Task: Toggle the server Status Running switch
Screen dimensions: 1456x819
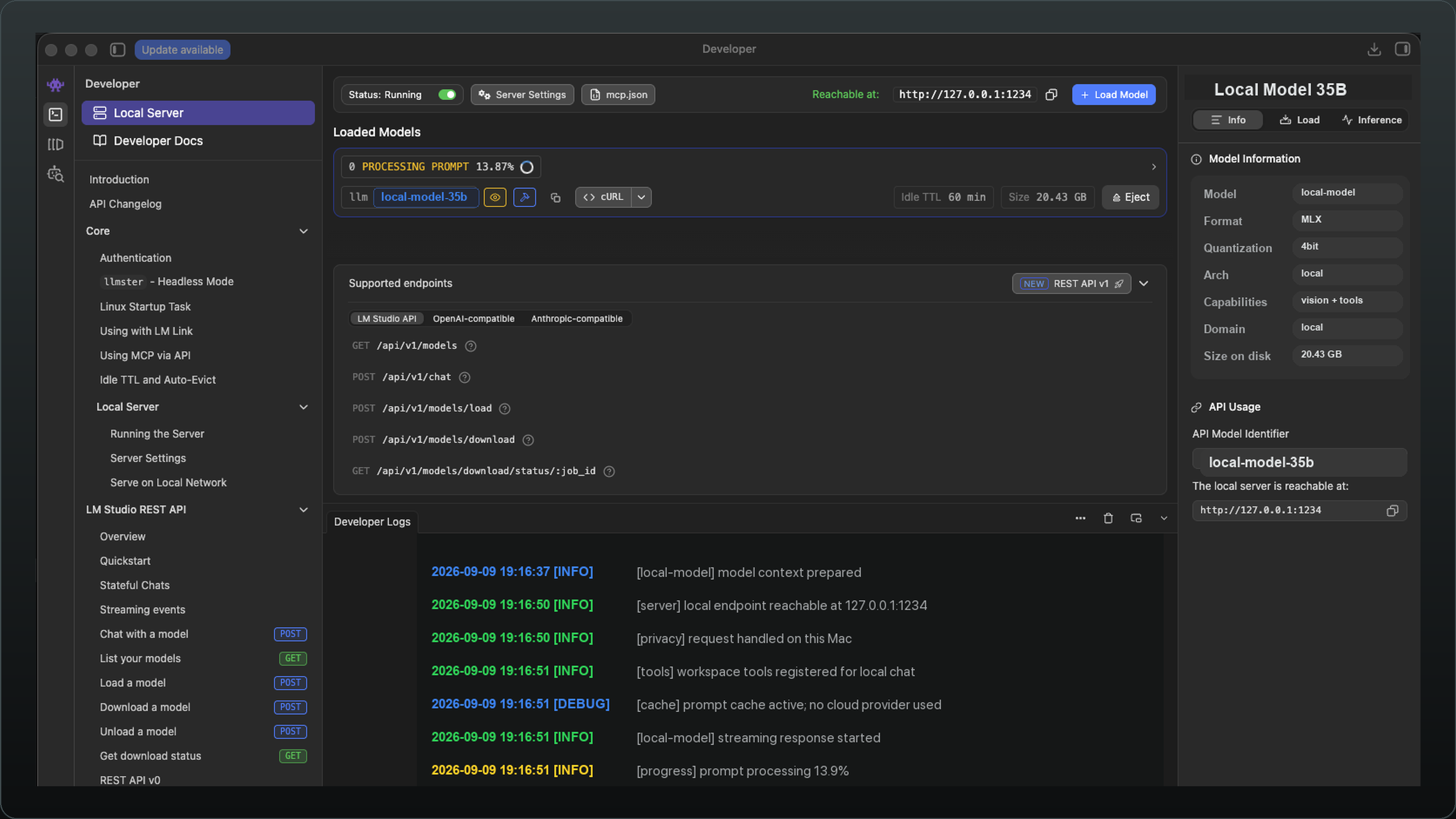Action: click(x=447, y=94)
